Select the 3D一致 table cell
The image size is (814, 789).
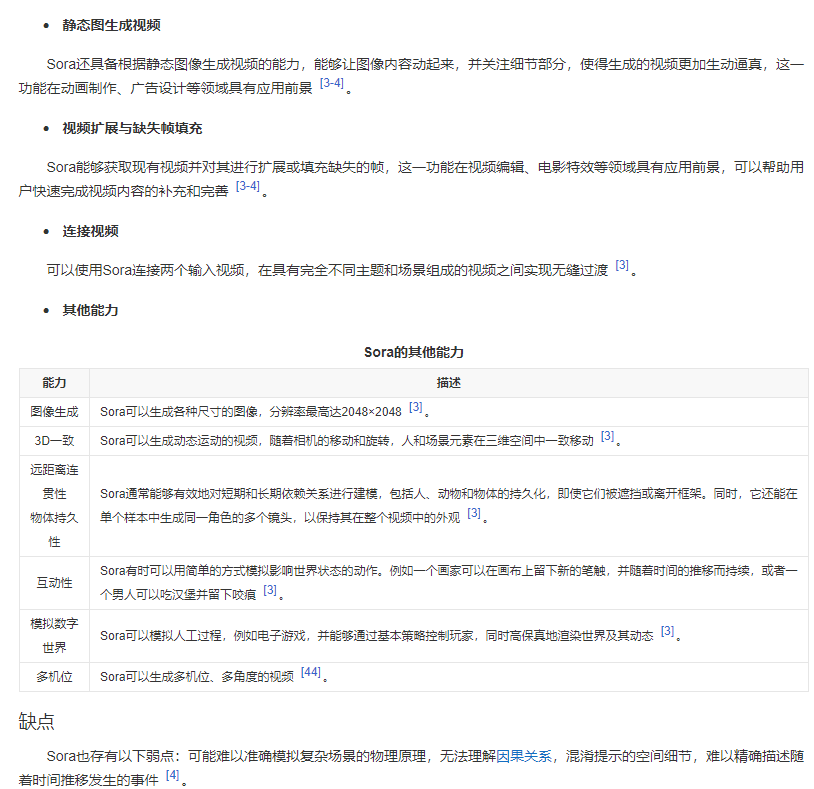(55, 441)
